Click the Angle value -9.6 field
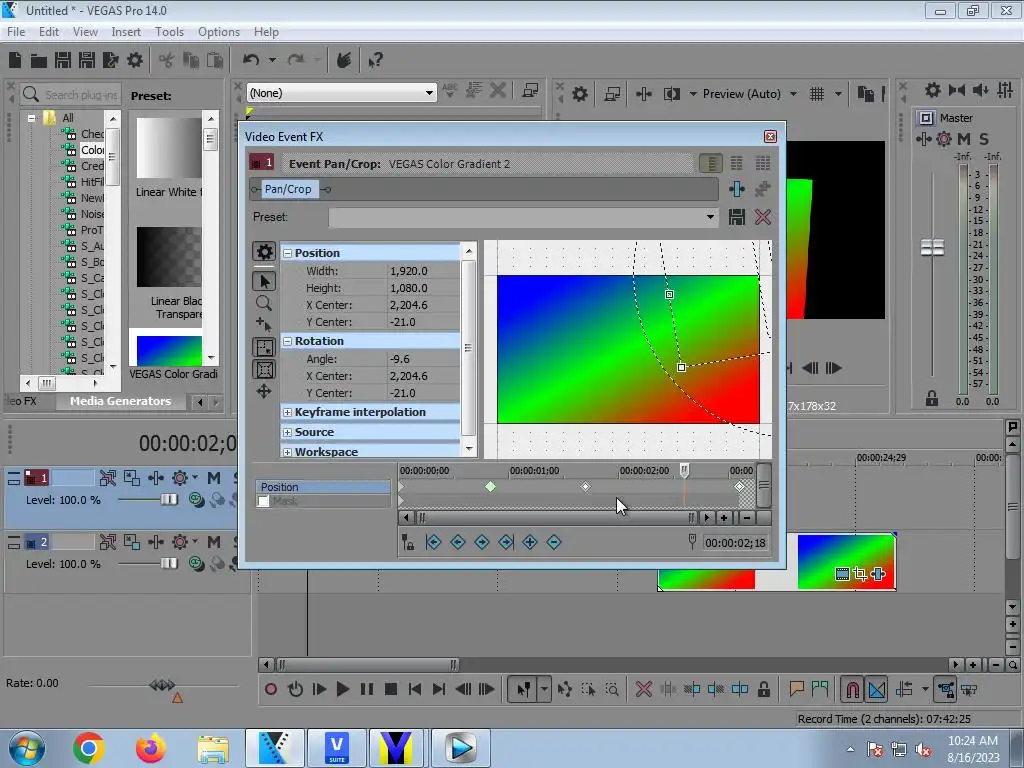The width and height of the screenshot is (1024, 768). (x=423, y=359)
